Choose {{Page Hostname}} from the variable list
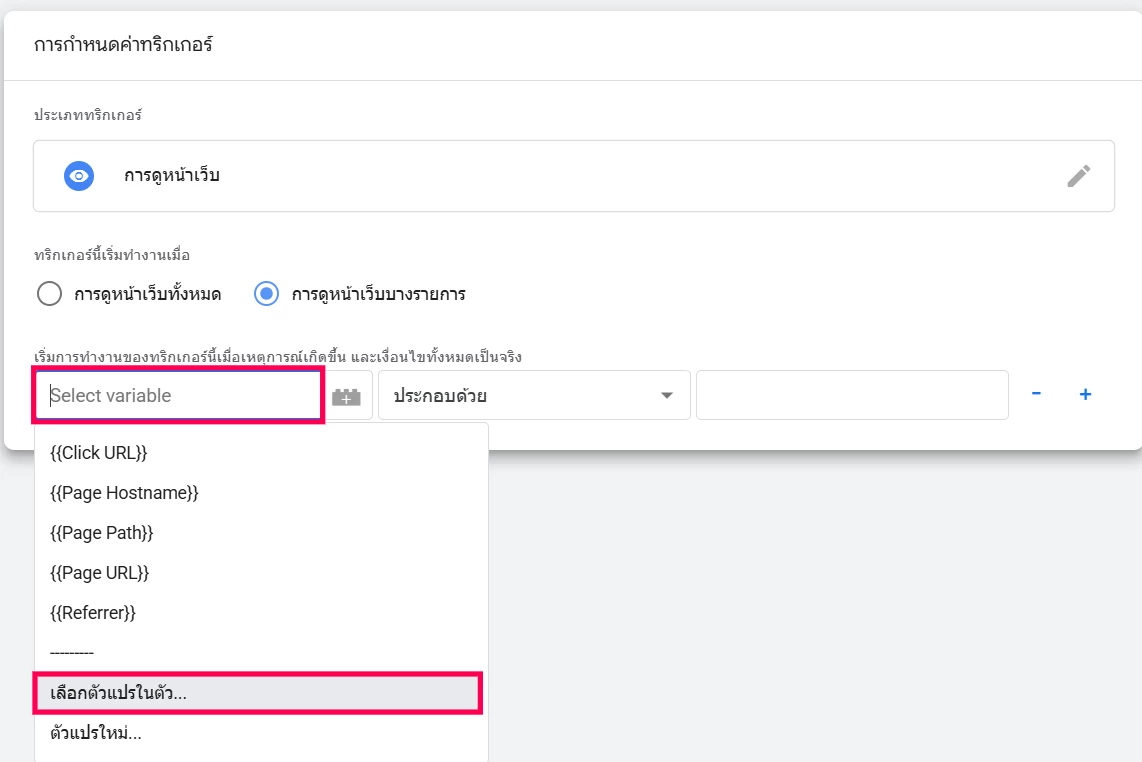 (x=125, y=493)
